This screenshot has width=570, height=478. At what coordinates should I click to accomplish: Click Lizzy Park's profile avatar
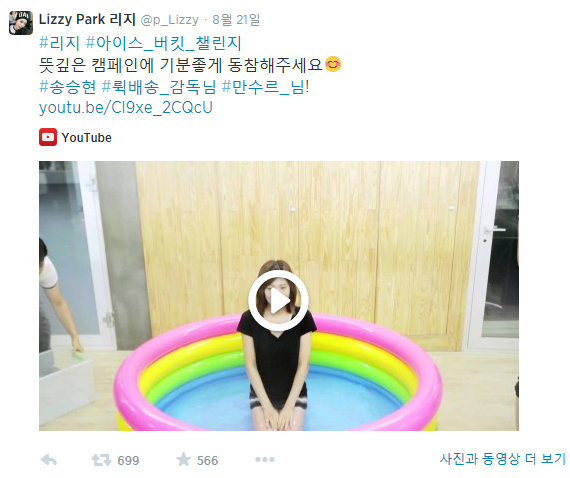point(21,23)
